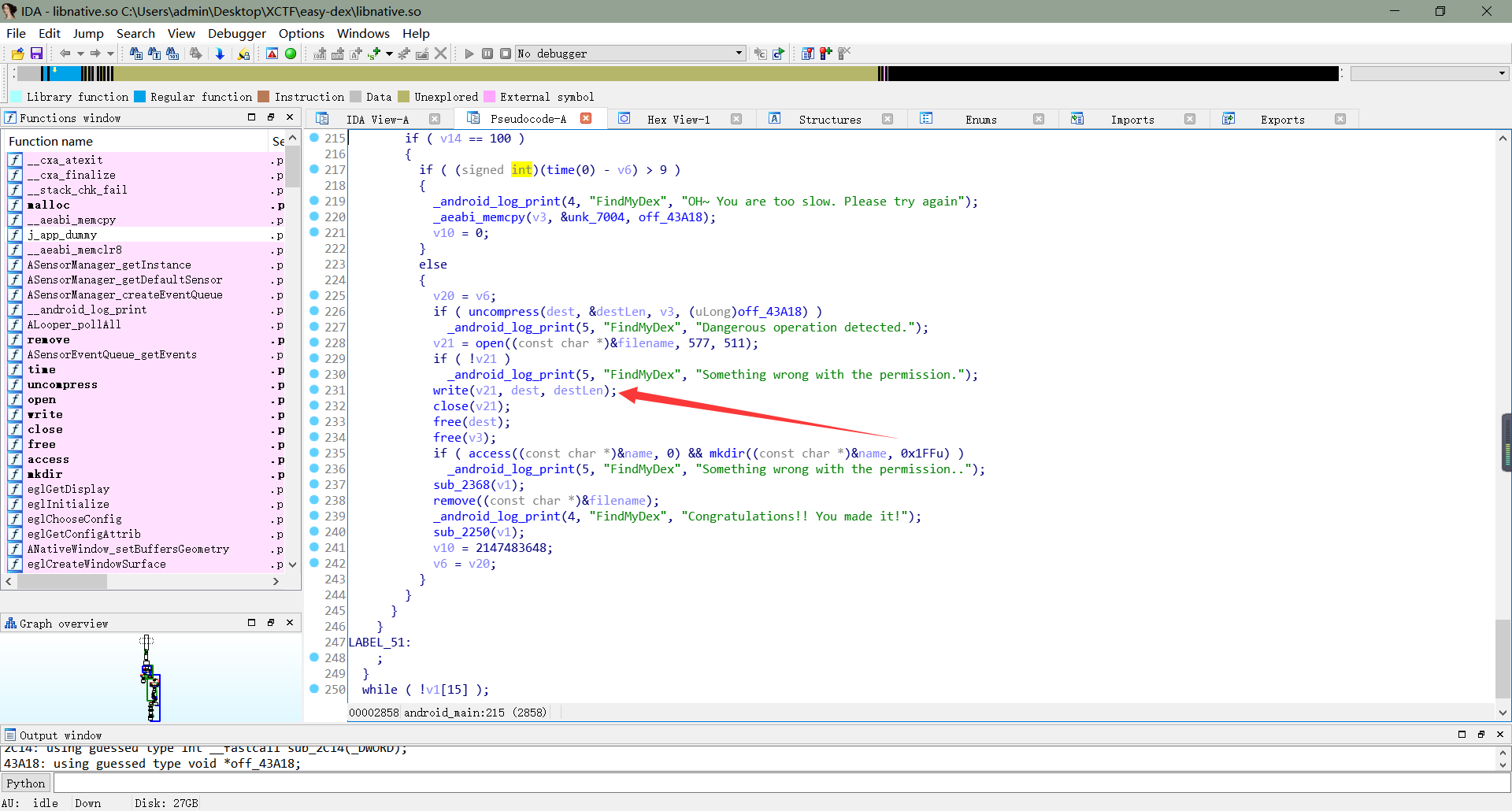Click the crossed-tools icon at toolbar end
Screen dimensions: 1512x811
(x=844, y=54)
